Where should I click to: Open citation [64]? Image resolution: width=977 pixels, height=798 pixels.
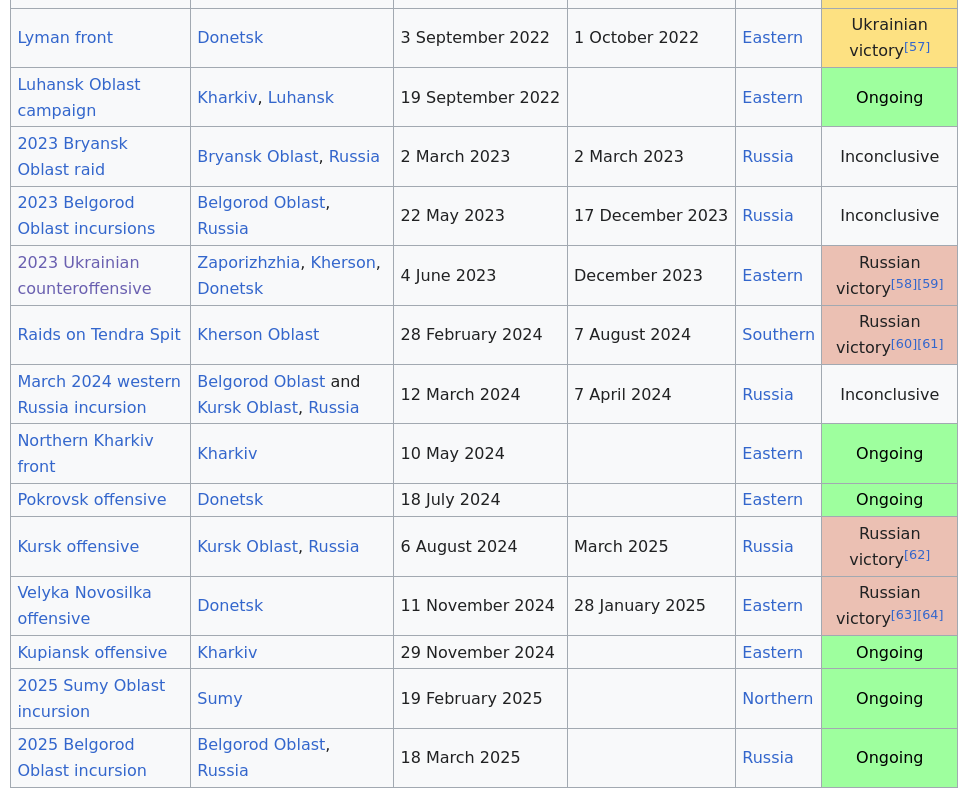click(x=930, y=615)
